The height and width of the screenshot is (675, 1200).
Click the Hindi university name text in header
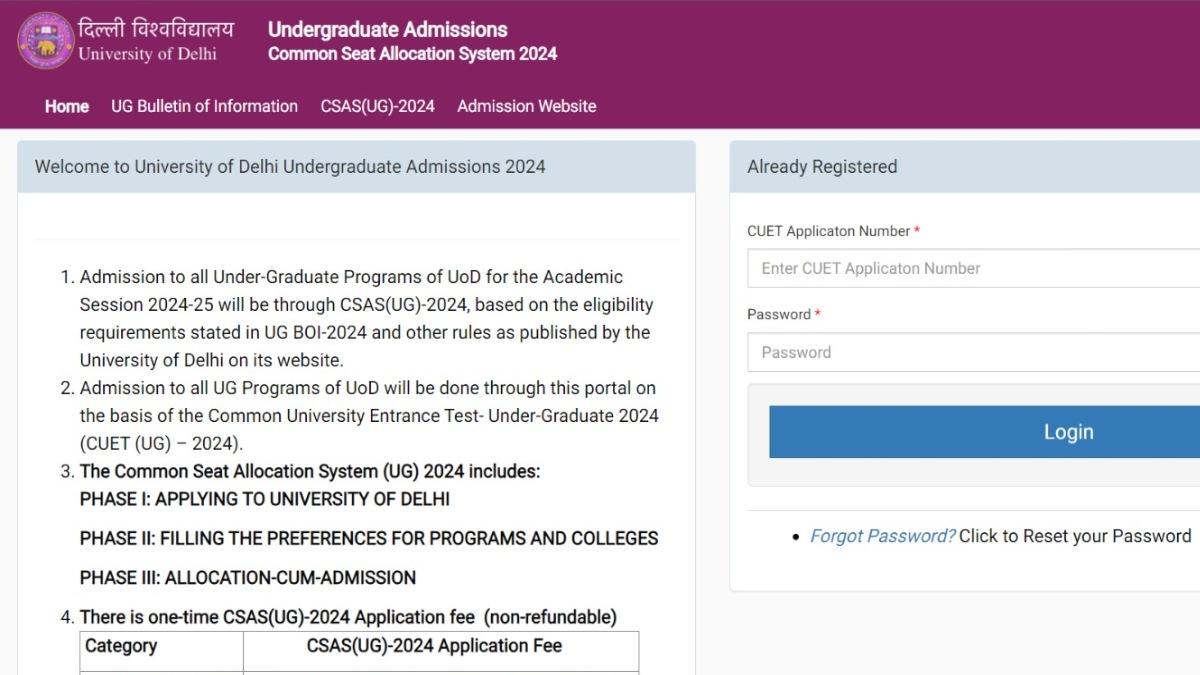coord(155,29)
